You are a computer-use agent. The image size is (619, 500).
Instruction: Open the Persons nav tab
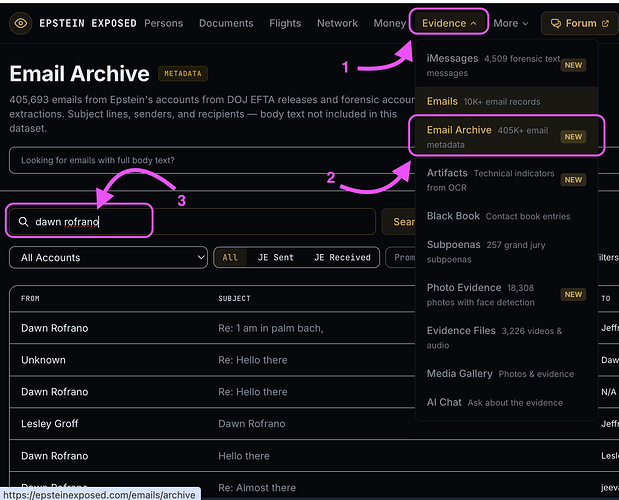[x=163, y=23]
